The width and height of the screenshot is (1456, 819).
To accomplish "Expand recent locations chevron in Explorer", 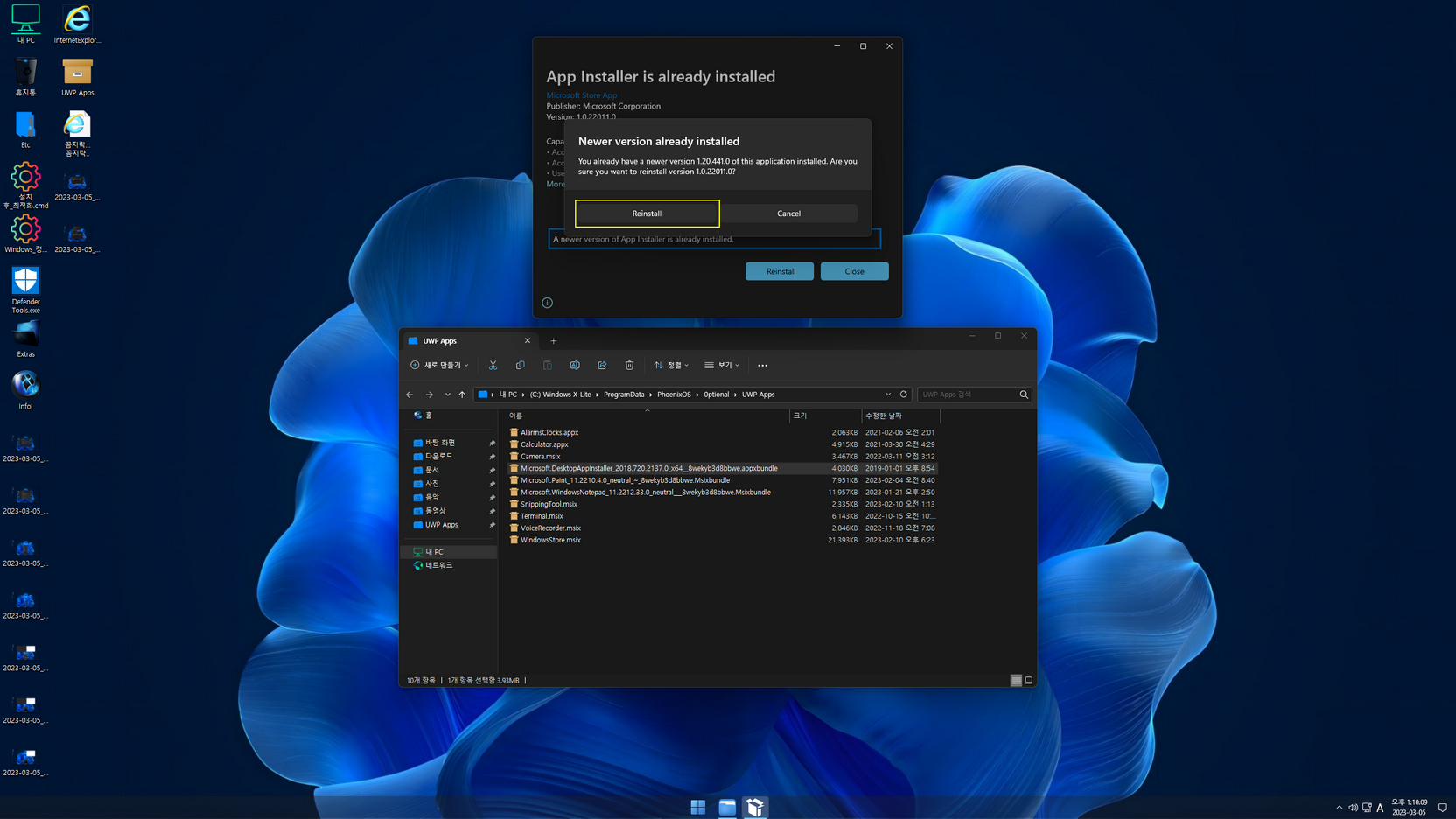I will click(447, 395).
